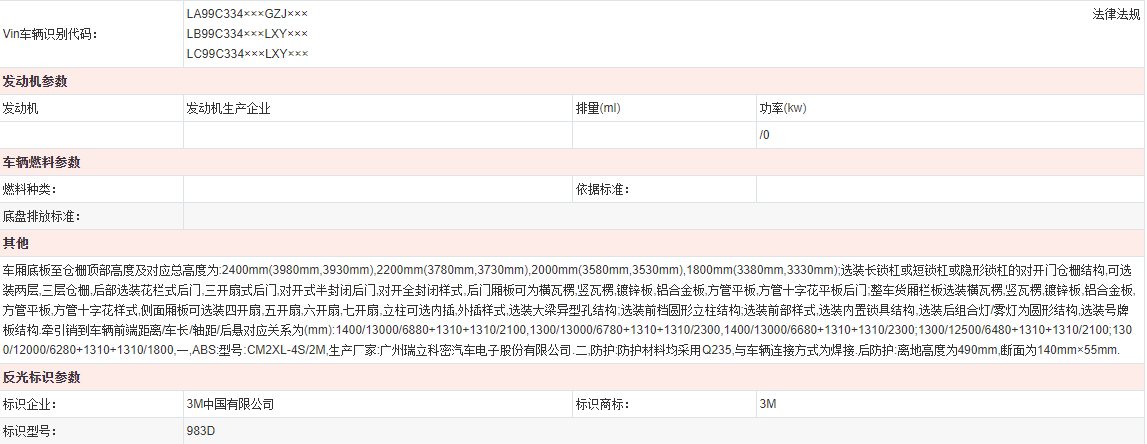Click the 标识型号 label
The image size is (1147, 444).
point(29,432)
